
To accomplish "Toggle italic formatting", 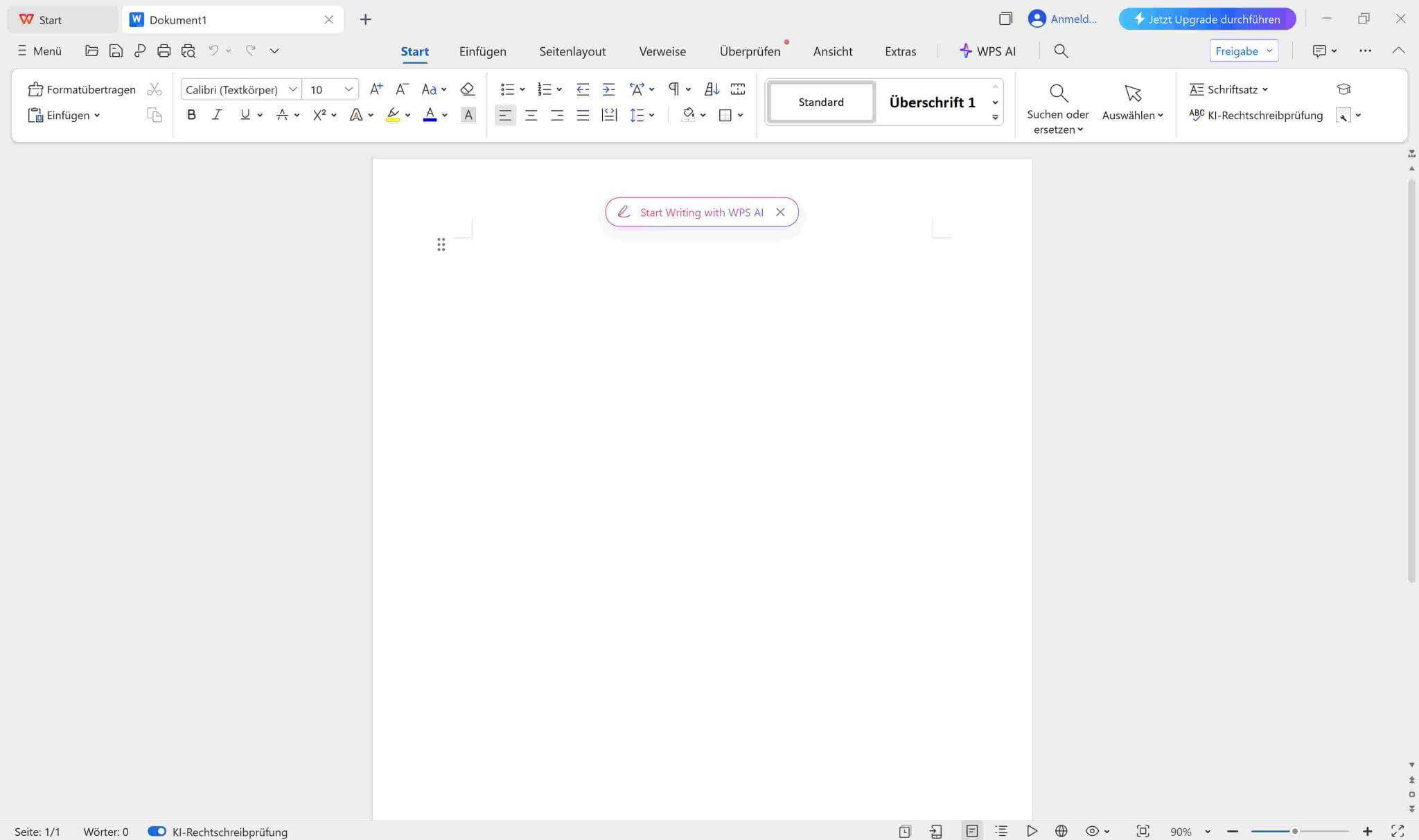I will [x=217, y=114].
